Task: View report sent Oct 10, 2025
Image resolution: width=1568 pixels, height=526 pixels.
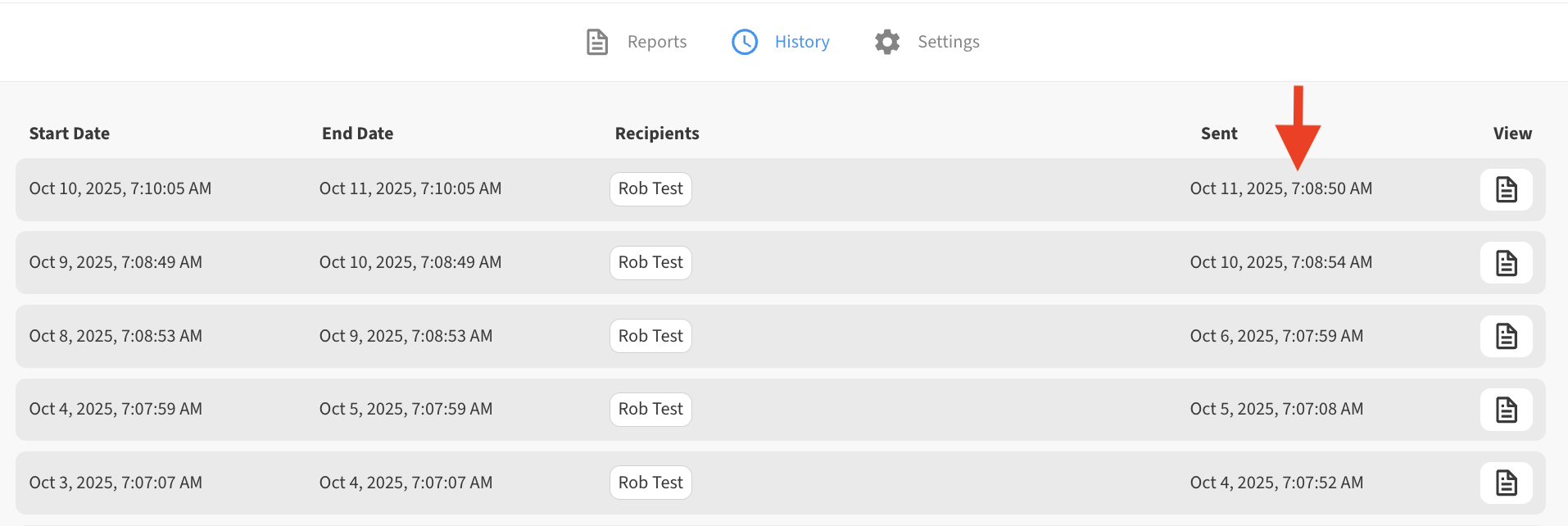Action: pos(1506,263)
